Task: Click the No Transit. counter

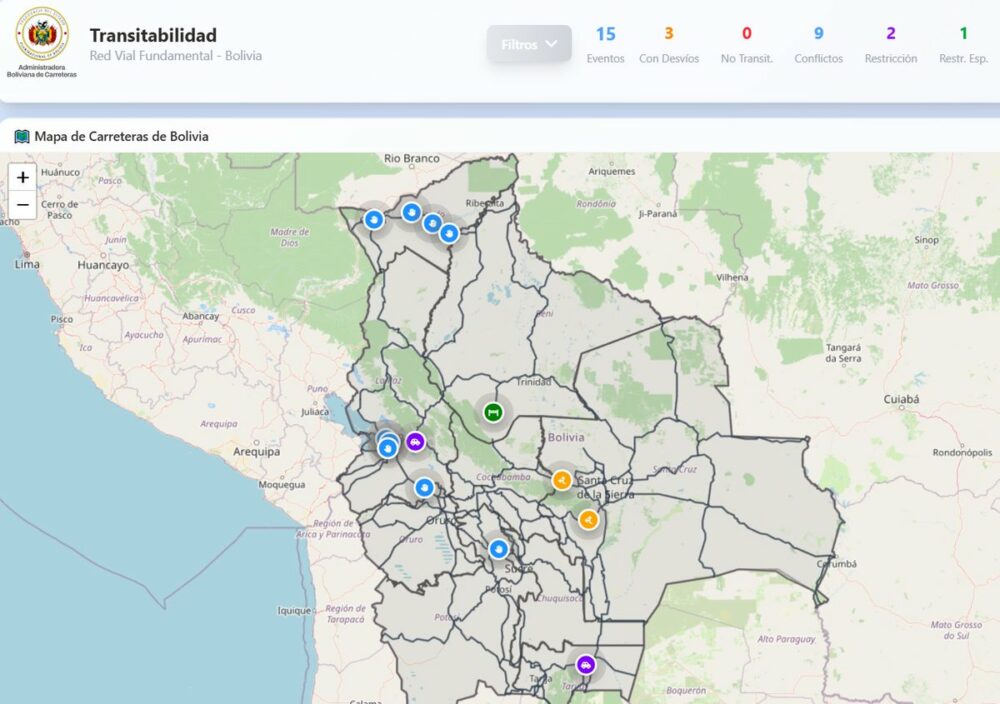Action: [746, 45]
